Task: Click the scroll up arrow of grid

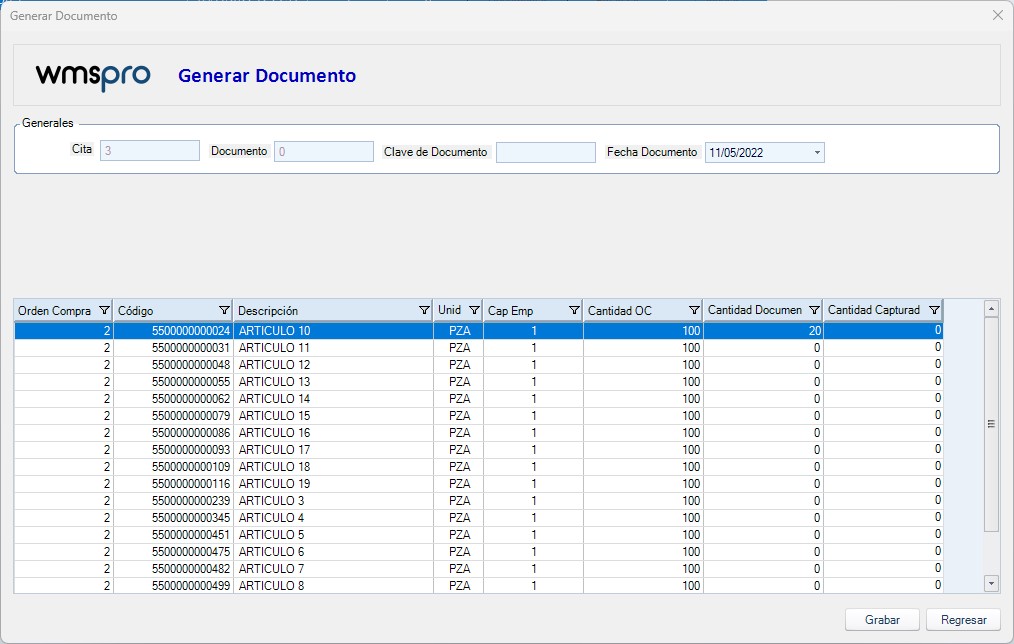Action: (991, 308)
